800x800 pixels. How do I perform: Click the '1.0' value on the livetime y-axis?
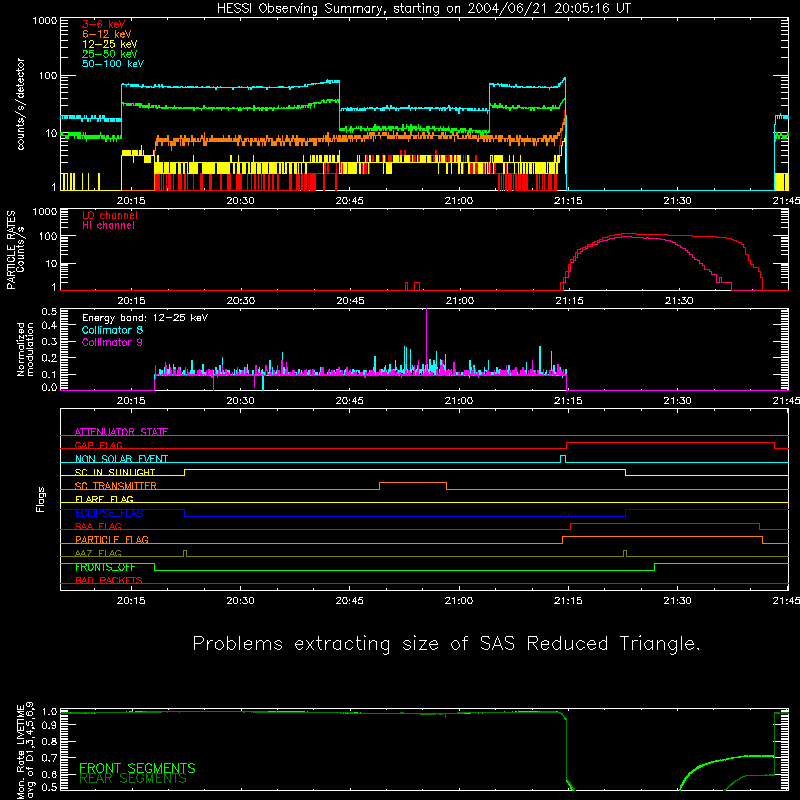tap(49, 711)
